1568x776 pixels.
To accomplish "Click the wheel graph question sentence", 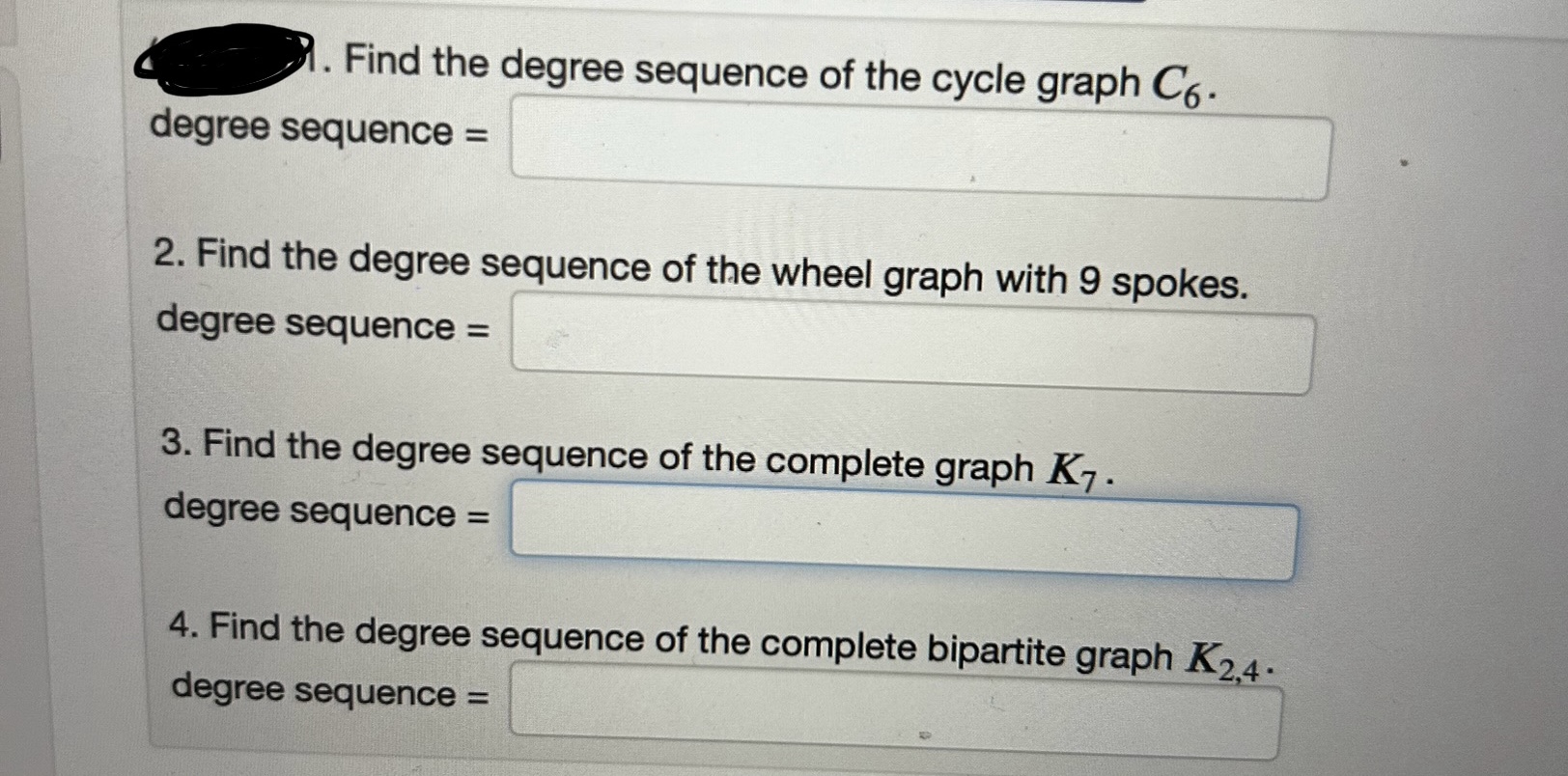I will pyautogui.click(x=702, y=268).
